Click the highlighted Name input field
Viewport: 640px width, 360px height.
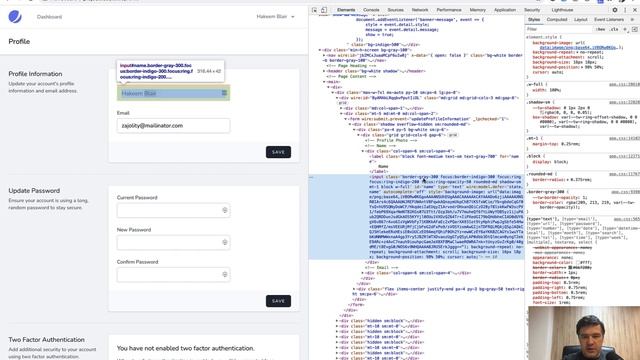click(x=173, y=93)
